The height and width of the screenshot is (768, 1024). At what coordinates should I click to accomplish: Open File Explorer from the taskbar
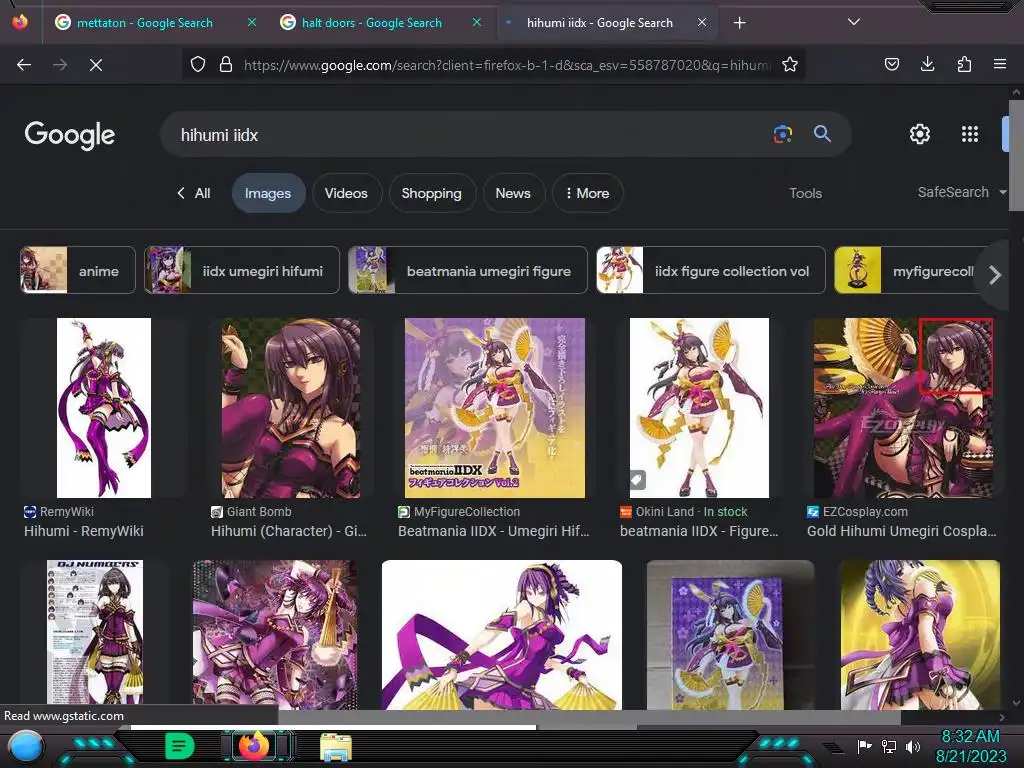click(336, 746)
